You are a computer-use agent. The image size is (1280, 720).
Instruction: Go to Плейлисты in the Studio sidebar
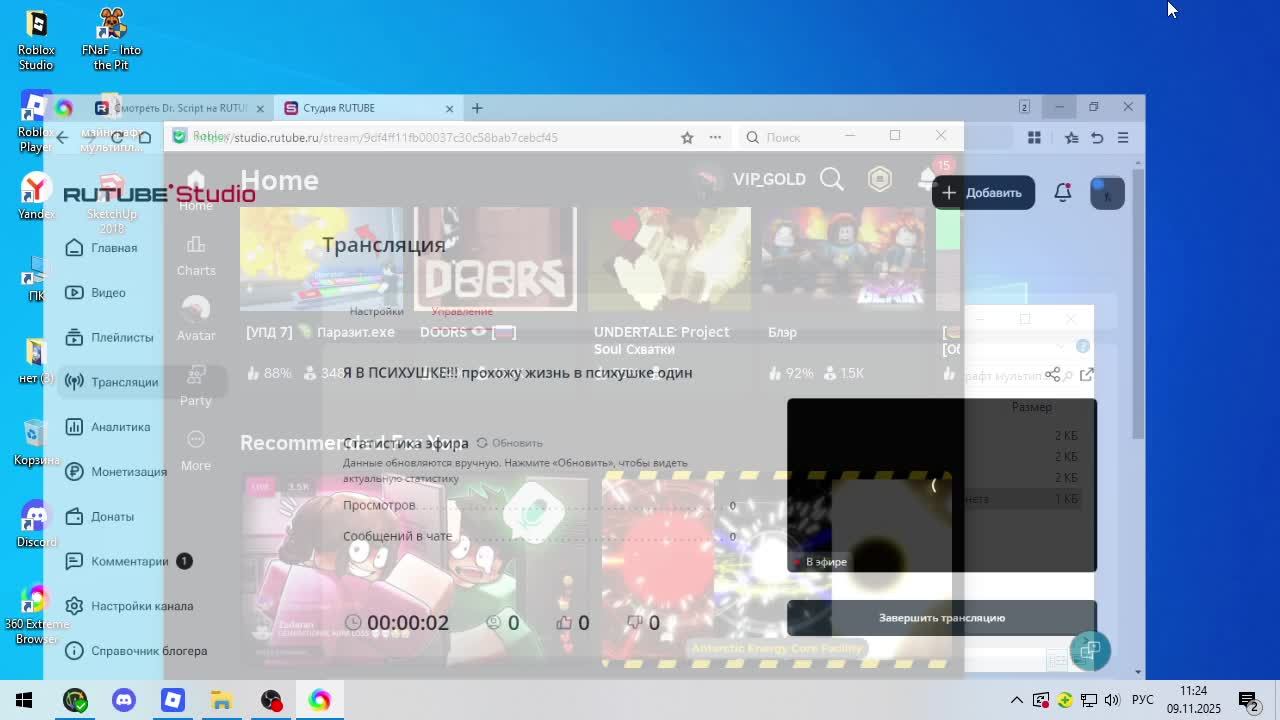[110, 337]
